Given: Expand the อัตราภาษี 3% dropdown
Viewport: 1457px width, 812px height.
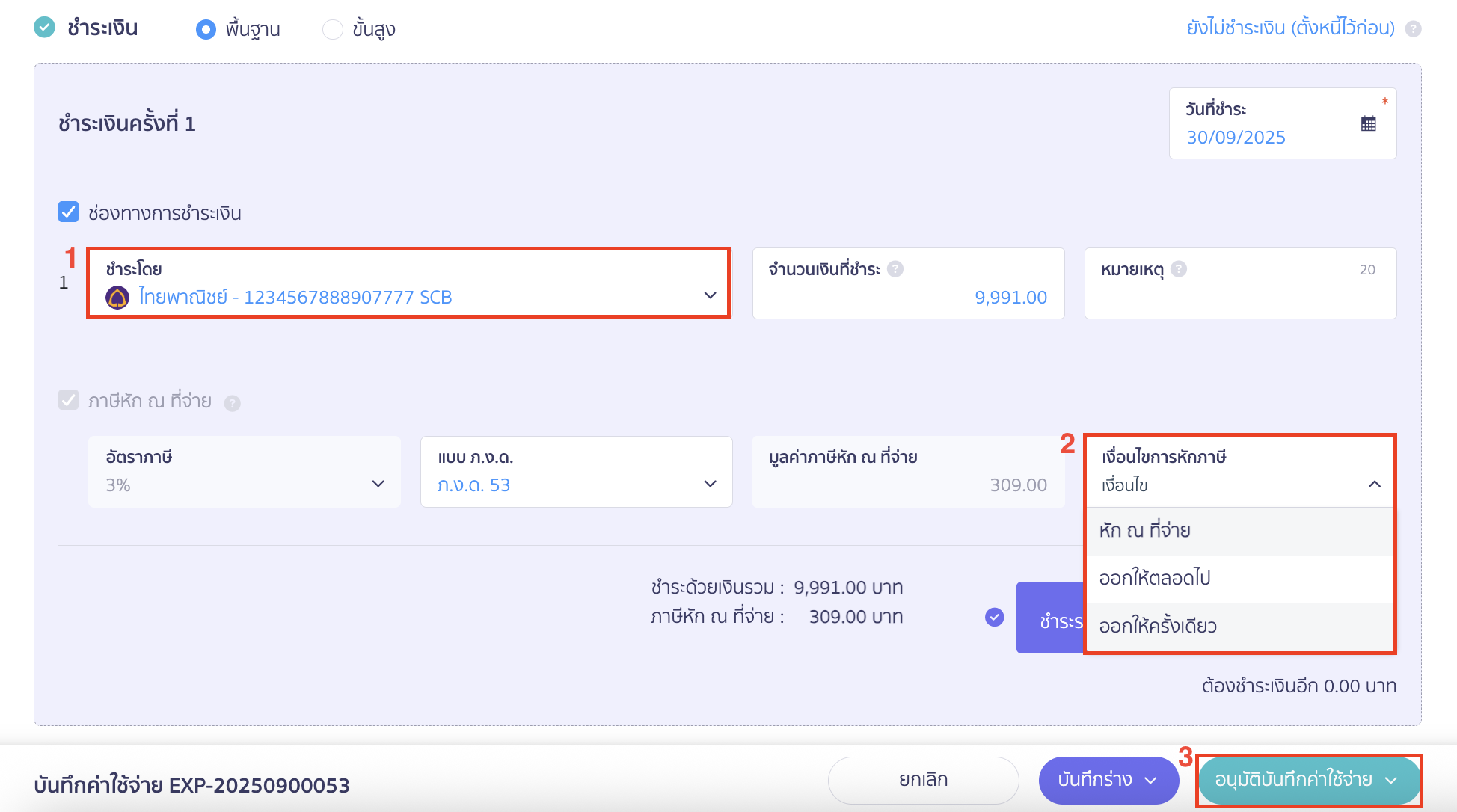Looking at the screenshot, I should click(245, 473).
